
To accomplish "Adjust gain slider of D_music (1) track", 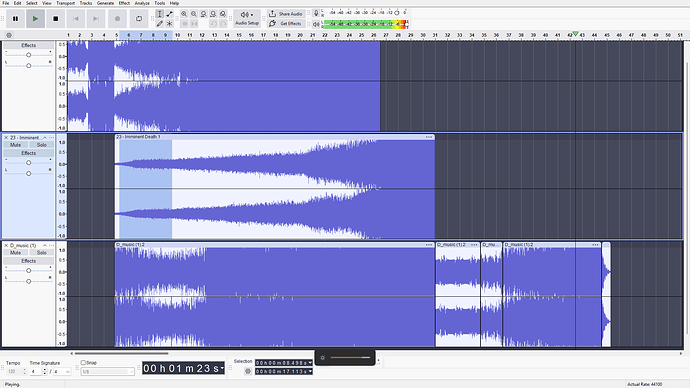I will pos(29,271).
